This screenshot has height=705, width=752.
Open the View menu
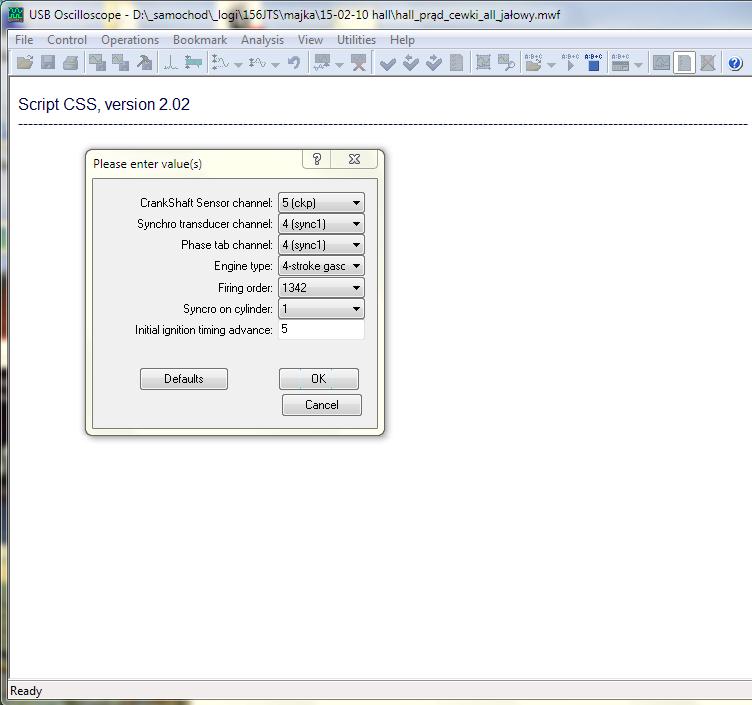click(x=310, y=40)
